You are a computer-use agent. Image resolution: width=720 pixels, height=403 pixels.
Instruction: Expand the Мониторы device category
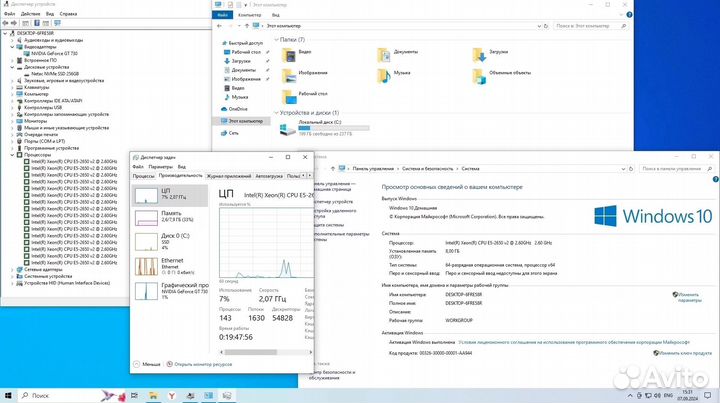(13, 120)
